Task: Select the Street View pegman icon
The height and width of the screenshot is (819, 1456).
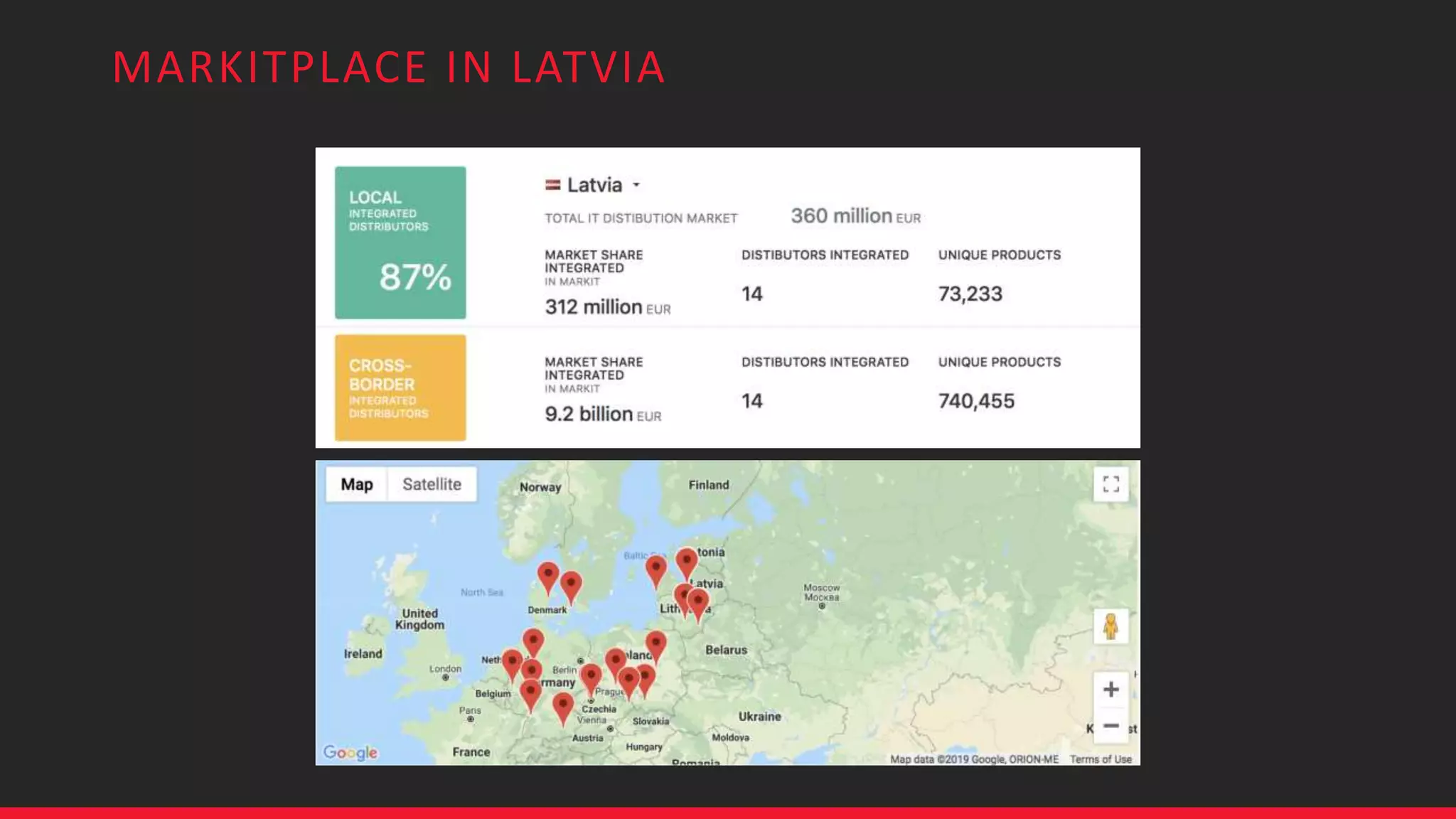Action: click(1110, 627)
